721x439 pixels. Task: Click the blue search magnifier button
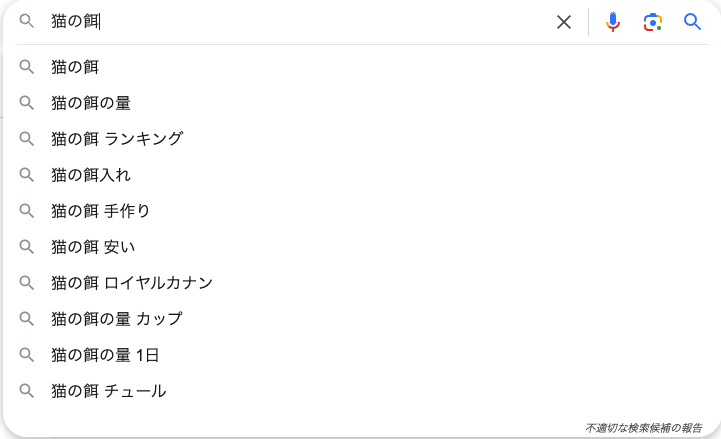693,22
